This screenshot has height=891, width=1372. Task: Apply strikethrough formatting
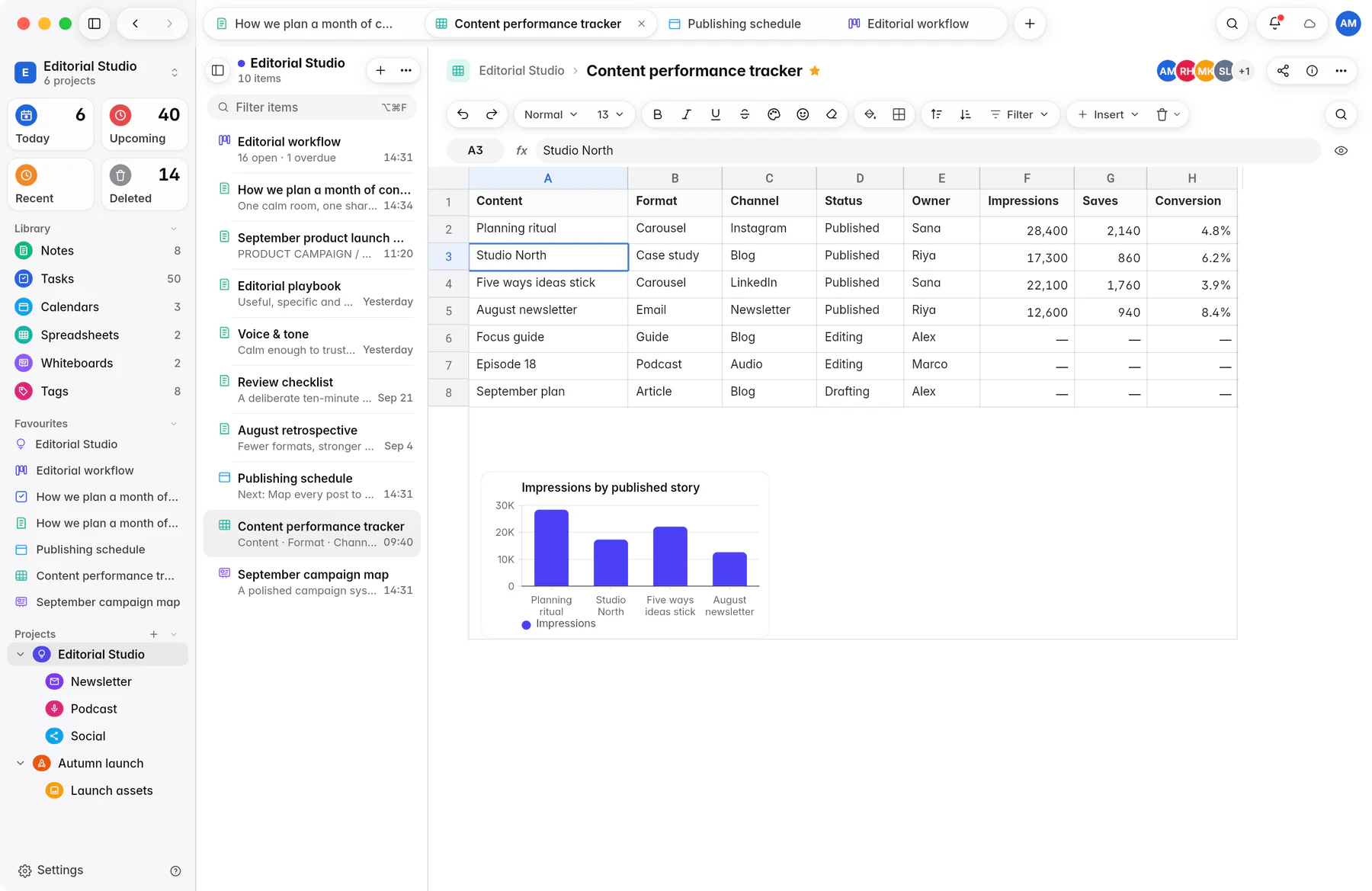point(745,114)
